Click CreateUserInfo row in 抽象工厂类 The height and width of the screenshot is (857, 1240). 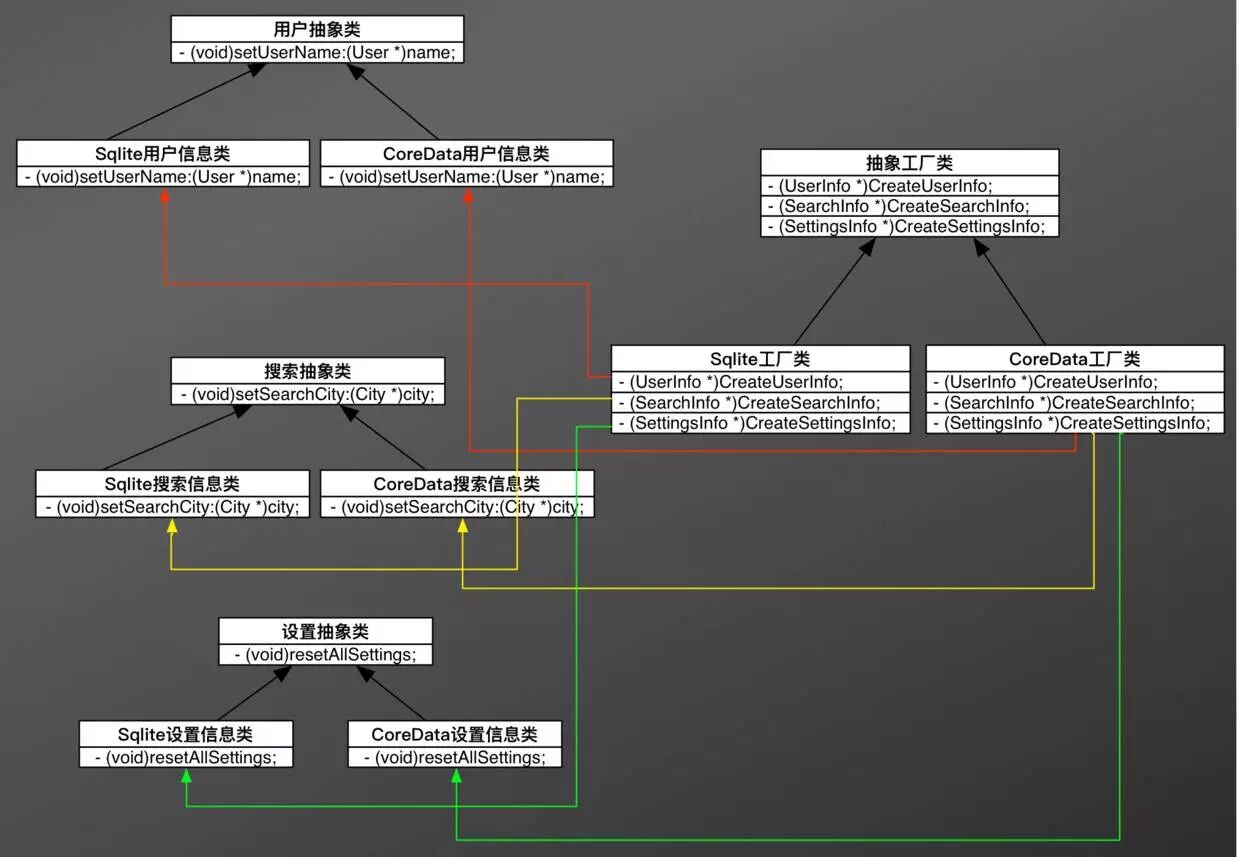tap(910, 185)
